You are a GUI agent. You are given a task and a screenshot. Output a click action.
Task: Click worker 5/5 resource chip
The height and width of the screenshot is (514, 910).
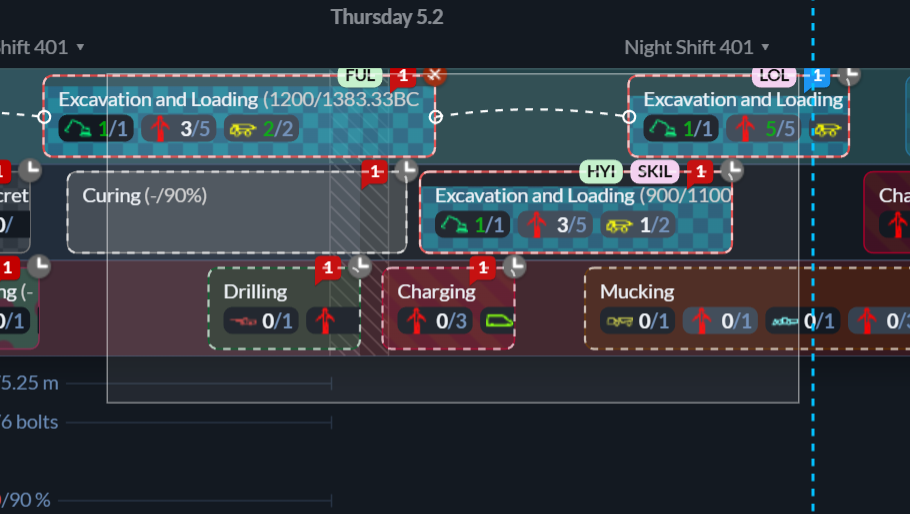coord(763,129)
